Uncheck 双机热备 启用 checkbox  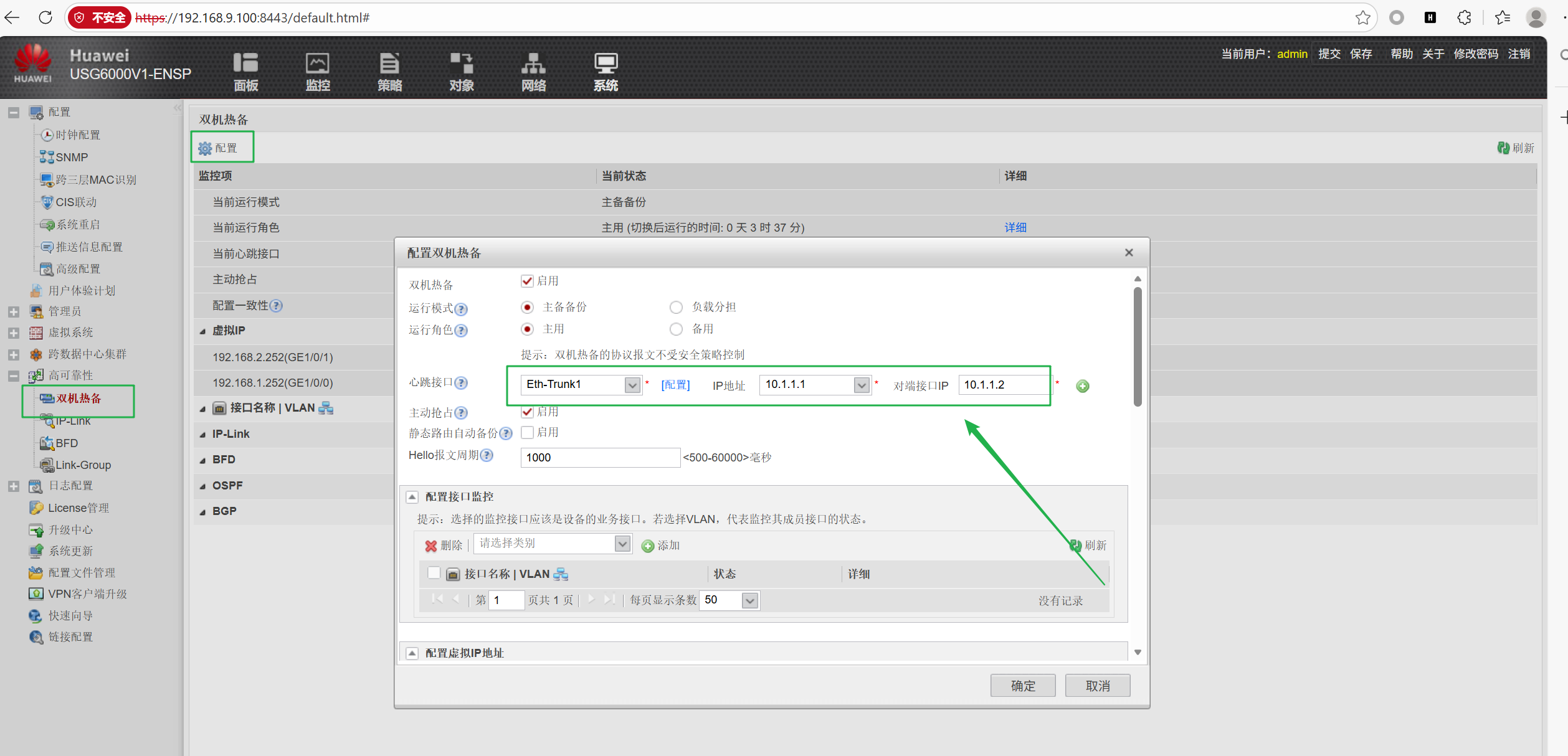coord(527,281)
